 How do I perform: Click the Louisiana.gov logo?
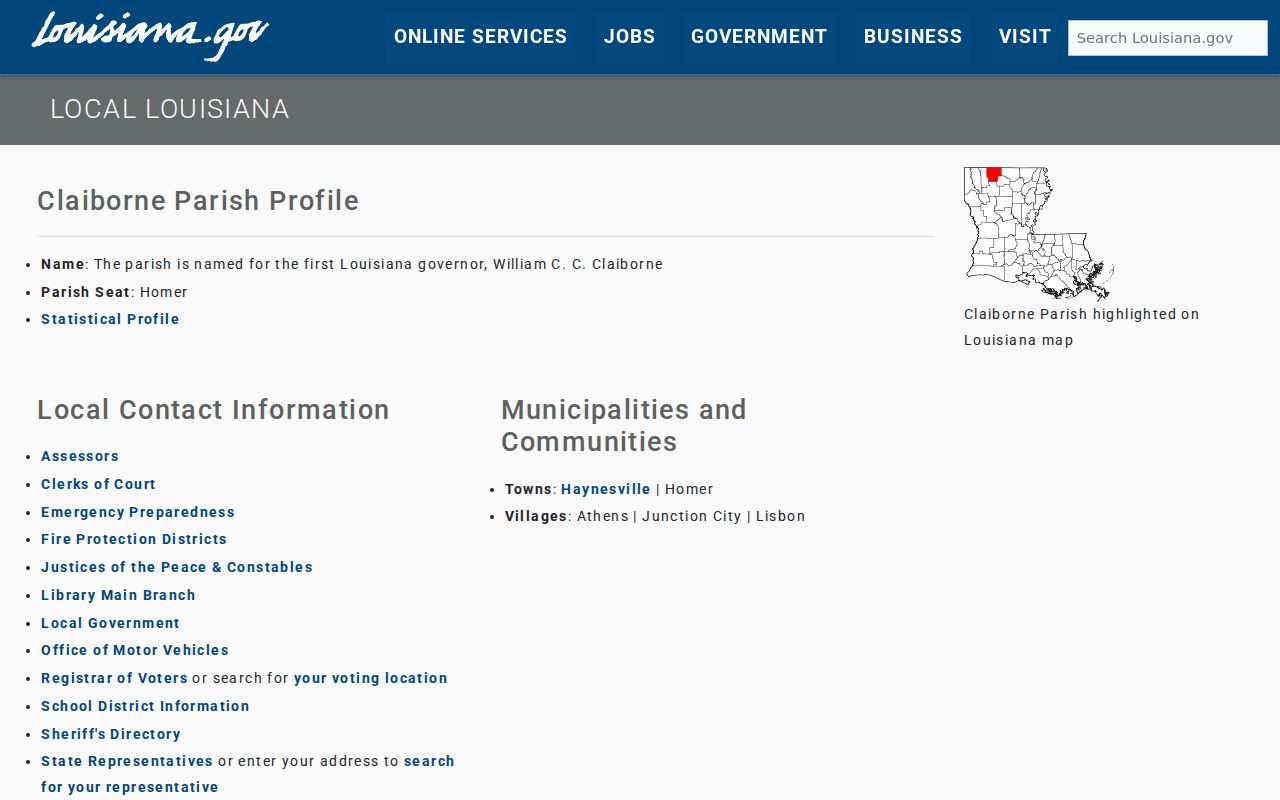click(150, 36)
